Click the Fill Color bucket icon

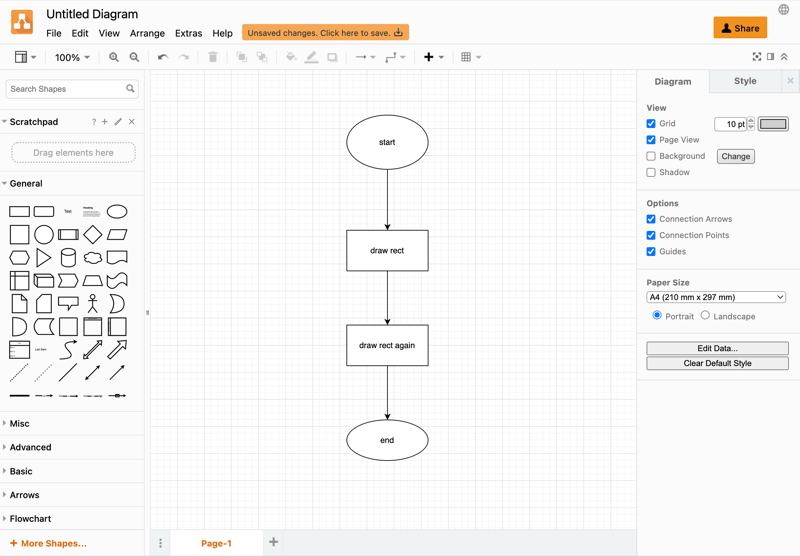tap(291, 57)
